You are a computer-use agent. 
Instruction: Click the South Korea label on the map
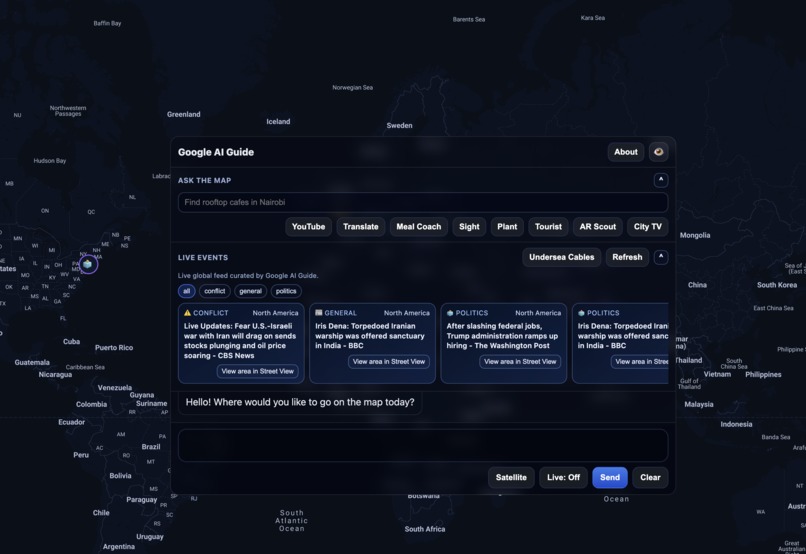tap(777, 285)
